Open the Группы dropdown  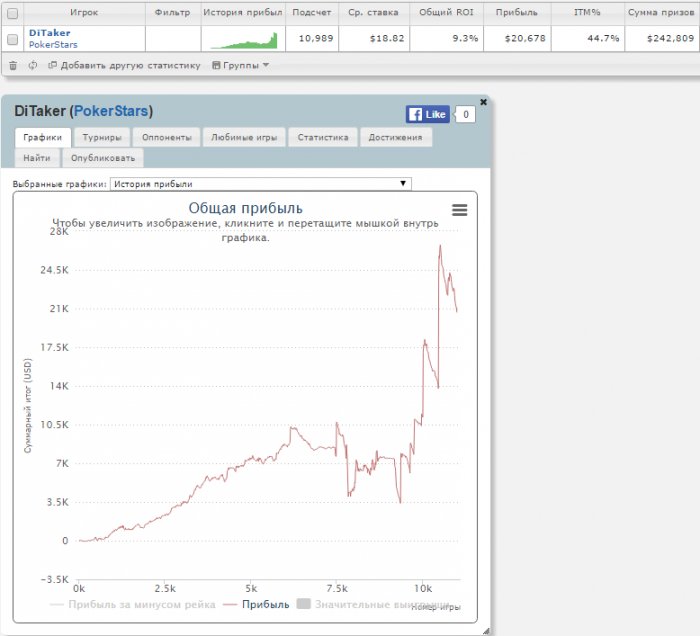coord(241,65)
